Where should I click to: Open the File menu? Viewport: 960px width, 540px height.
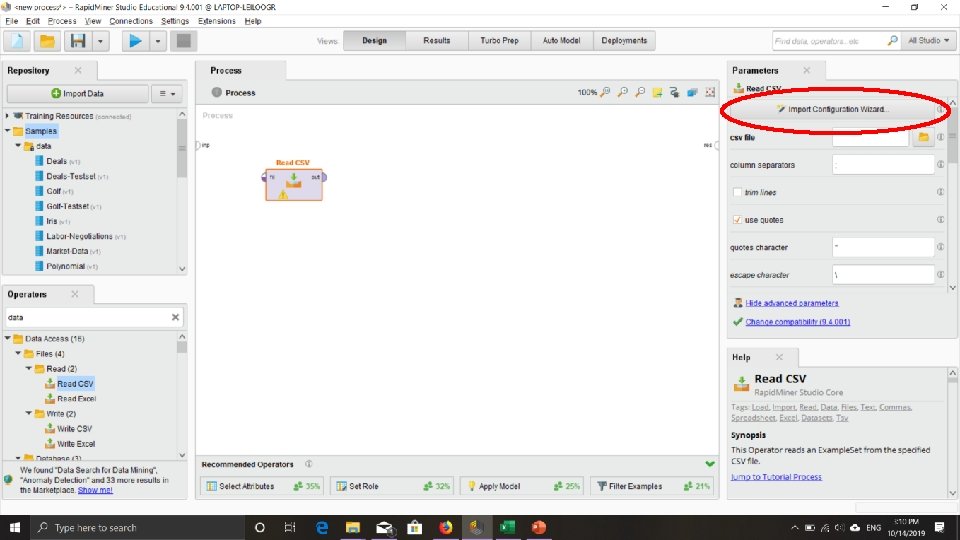click(12, 21)
